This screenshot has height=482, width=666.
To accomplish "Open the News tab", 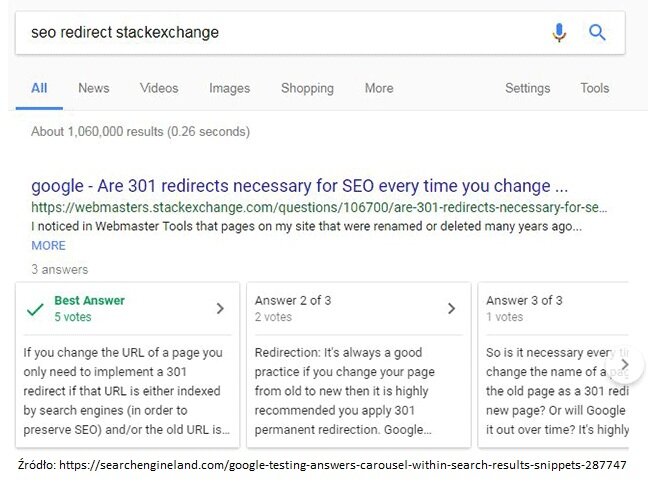I will click(x=93, y=88).
